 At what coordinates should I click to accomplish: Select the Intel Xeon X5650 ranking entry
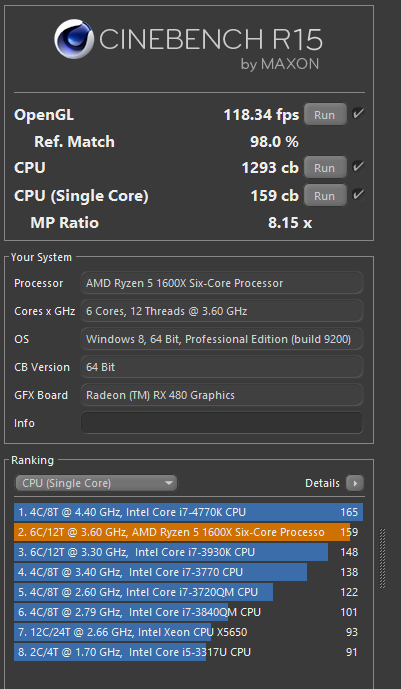[x=188, y=632]
